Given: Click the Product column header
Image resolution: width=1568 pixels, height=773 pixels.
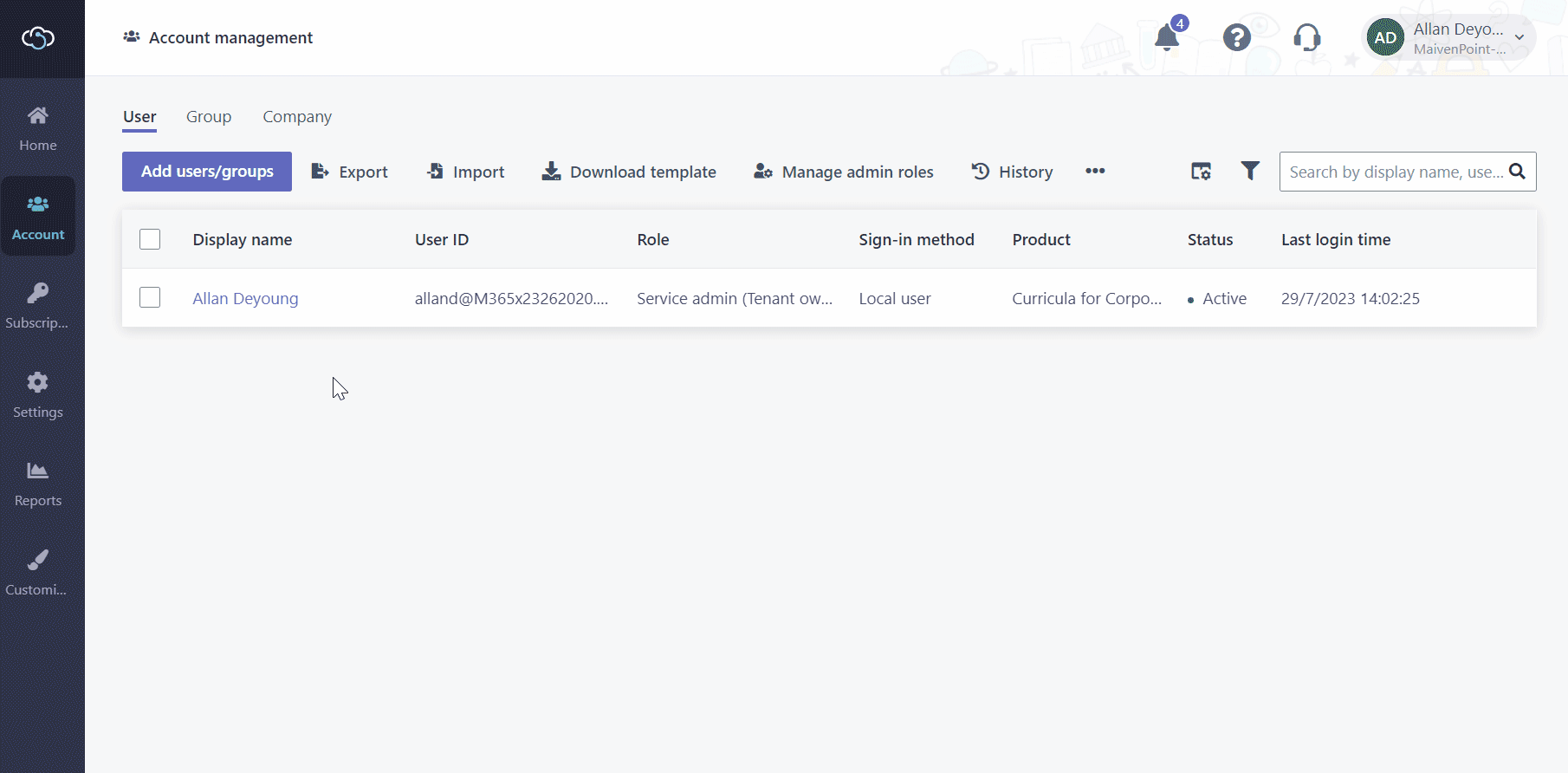Looking at the screenshot, I should click(x=1041, y=240).
